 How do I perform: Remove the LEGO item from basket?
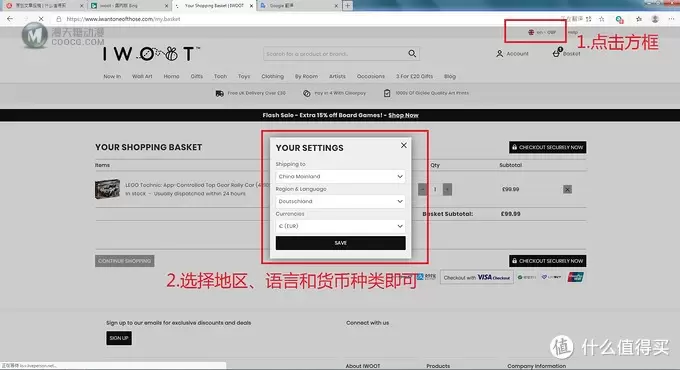click(x=567, y=189)
